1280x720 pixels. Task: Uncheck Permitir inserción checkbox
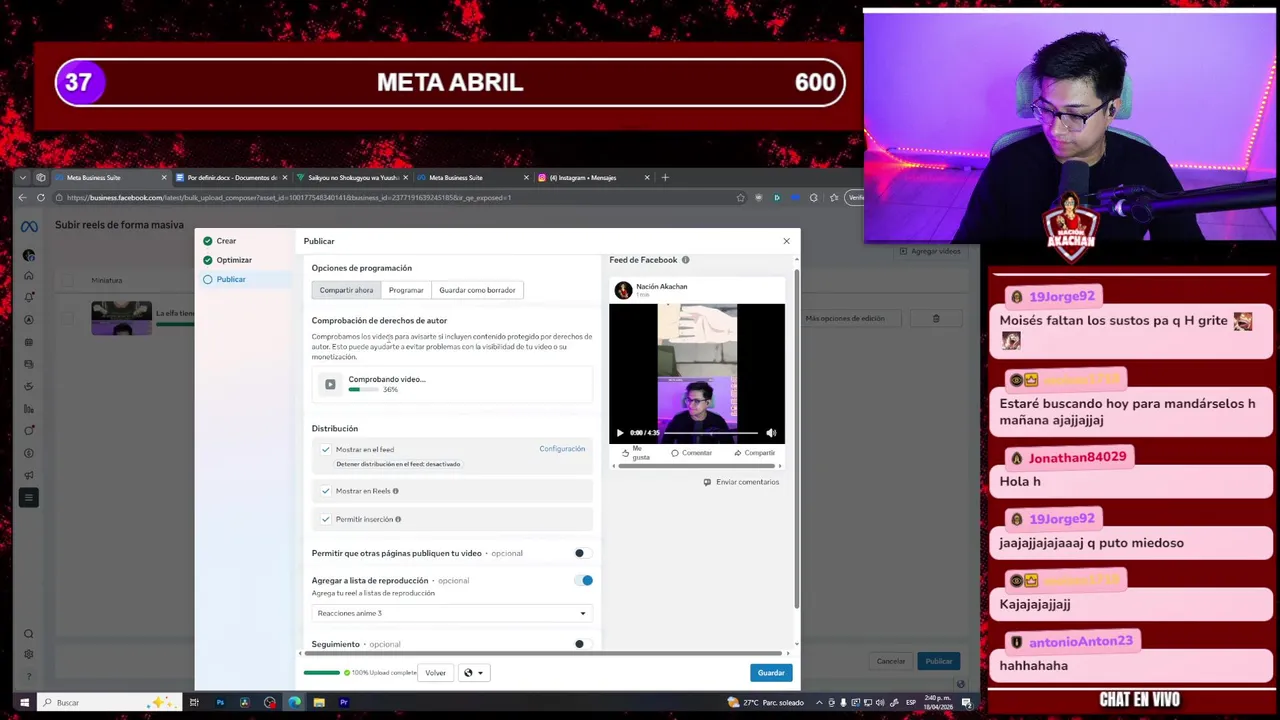pyautogui.click(x=326, y=519)
